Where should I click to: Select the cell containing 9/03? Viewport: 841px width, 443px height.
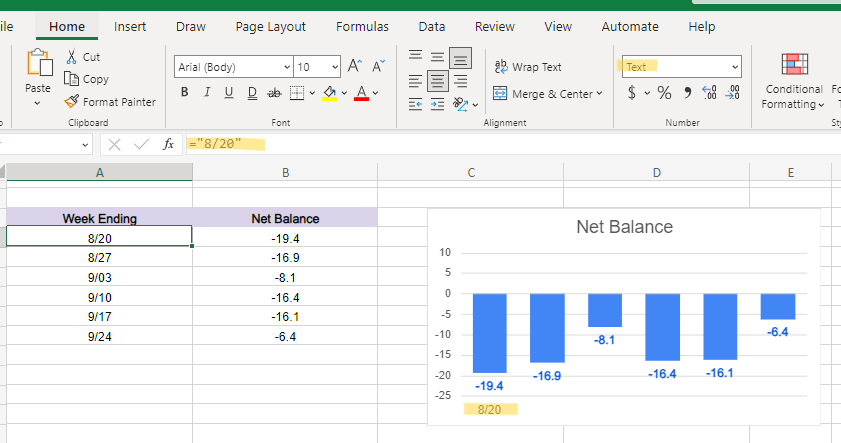99,277
